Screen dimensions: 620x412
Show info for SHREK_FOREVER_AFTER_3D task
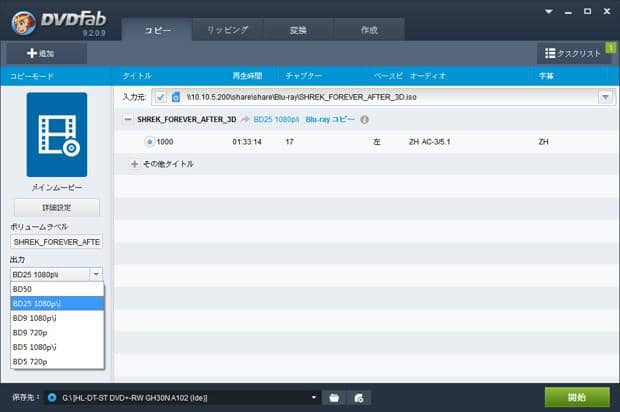click(365, 119)
